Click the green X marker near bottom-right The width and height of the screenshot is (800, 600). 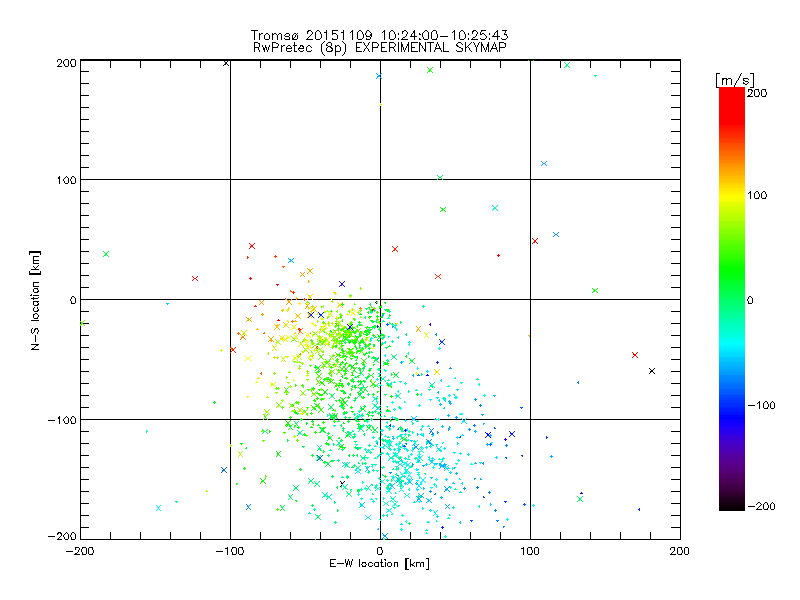tap(580, 498)
